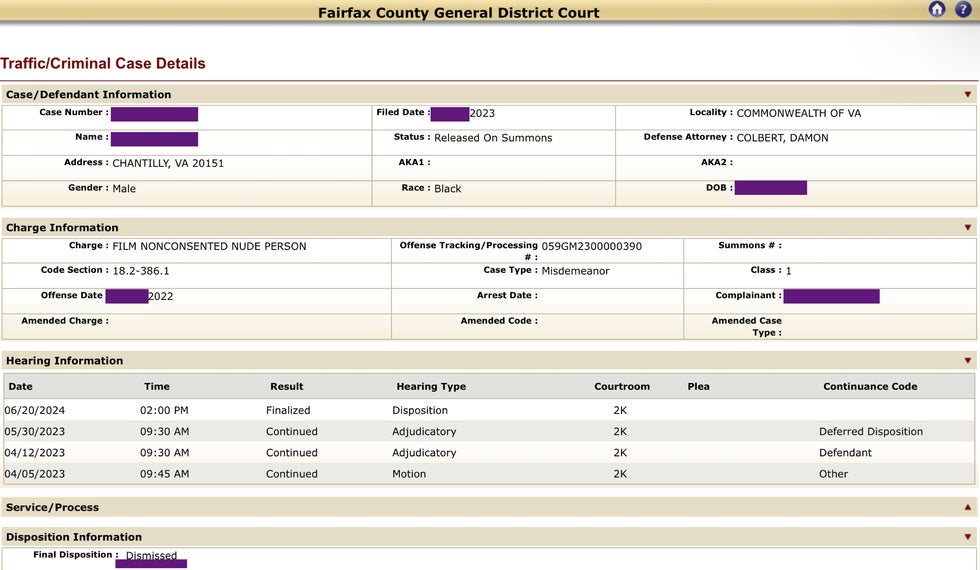Click the code section 18.2-386.1 value

(x=141, y=271)
